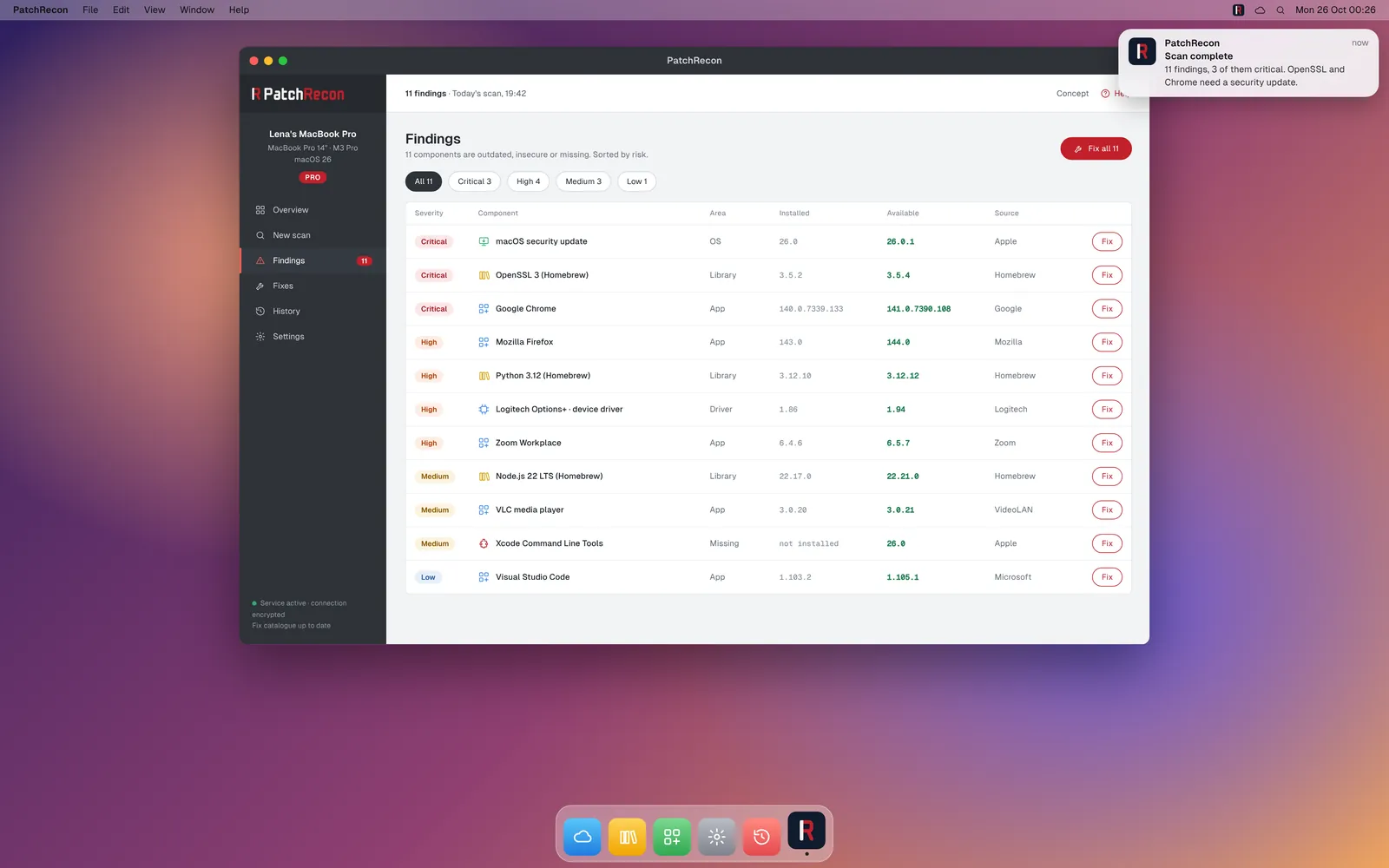Click the Xcode Command Line Tools missing icon
This screenshot has height=868, width=1389.
484,543
